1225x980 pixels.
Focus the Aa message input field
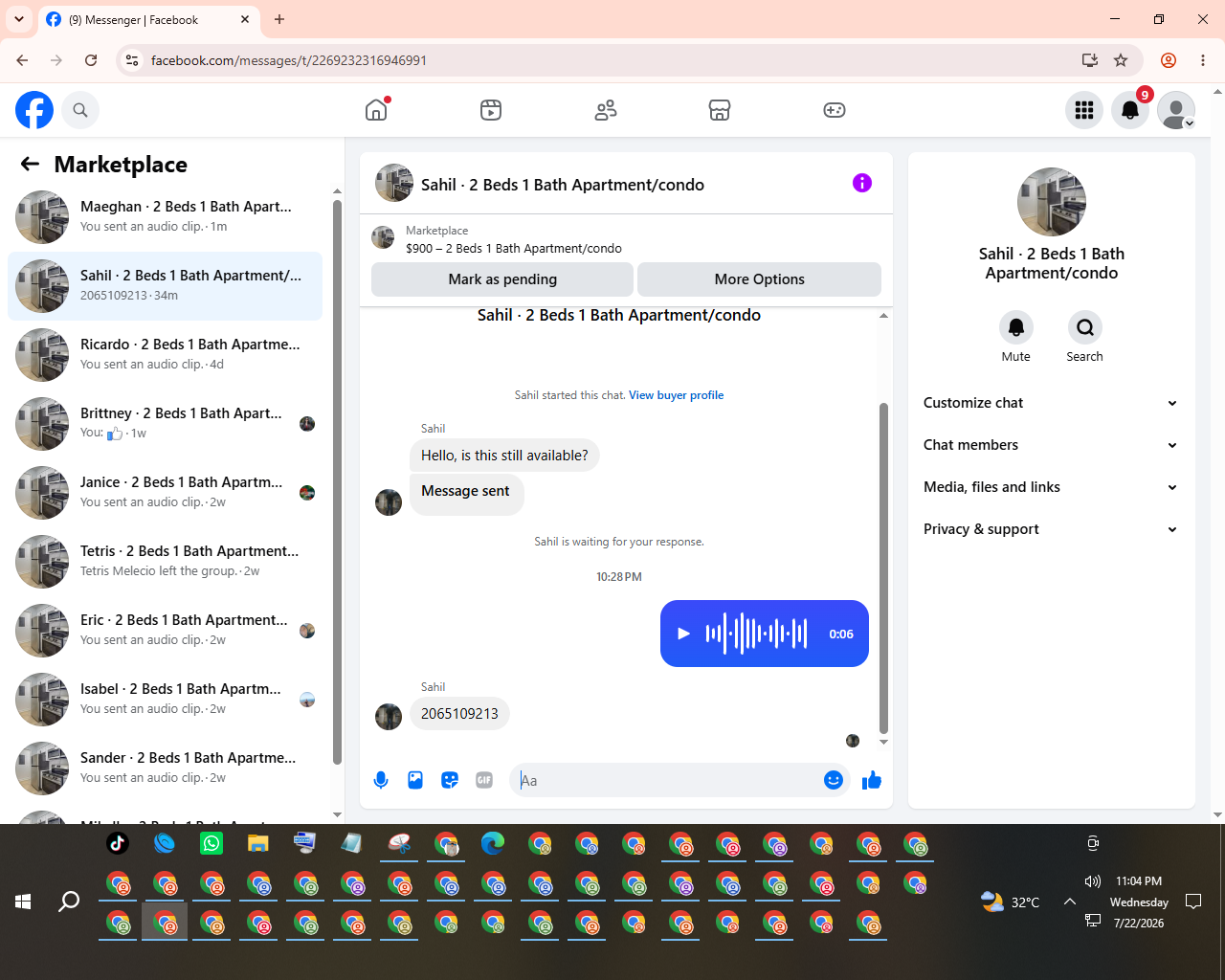668,780
